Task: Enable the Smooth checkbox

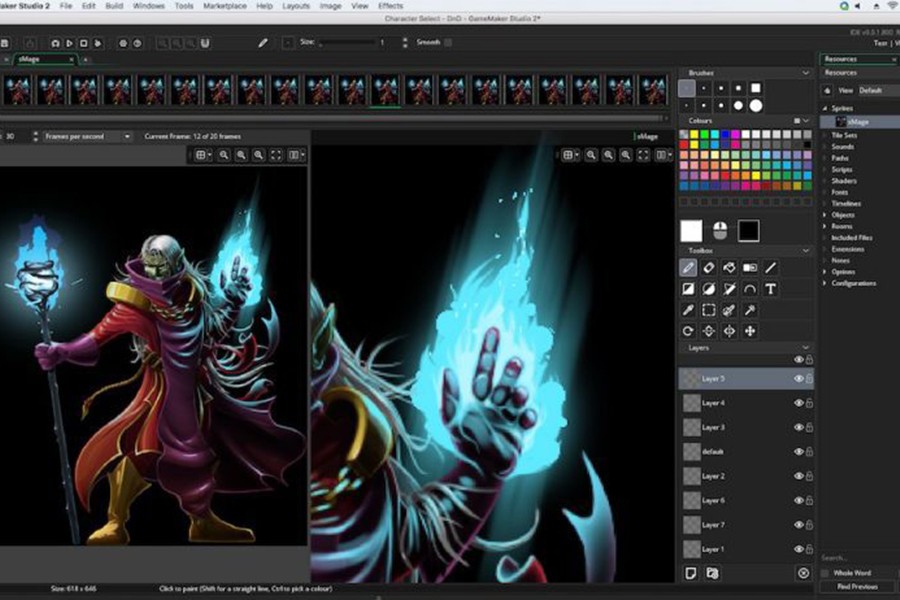Action: 448,42
